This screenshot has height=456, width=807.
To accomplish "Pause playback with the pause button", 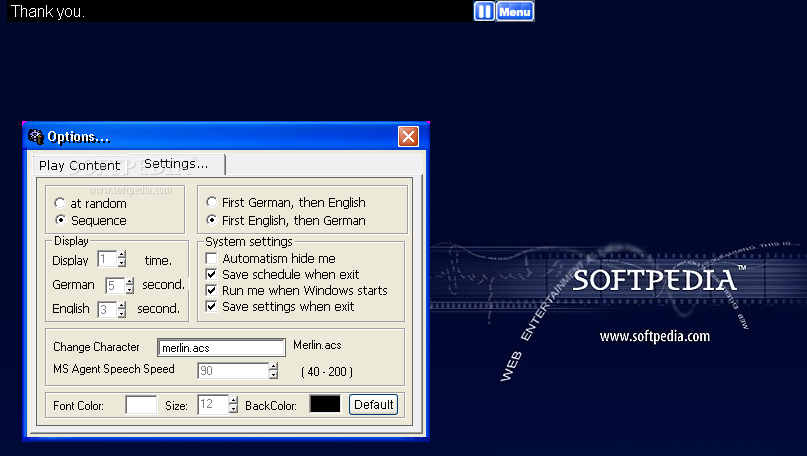I will coord(484,11).
